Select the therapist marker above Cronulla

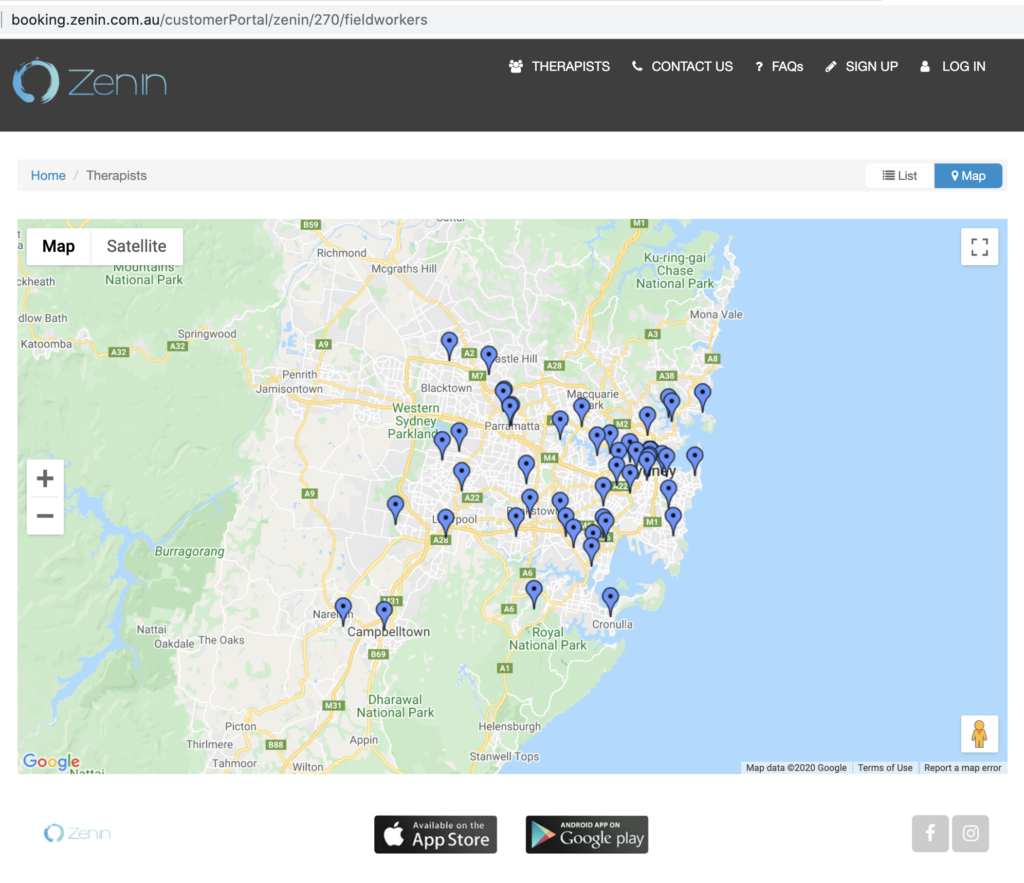[x=610, y=600]
